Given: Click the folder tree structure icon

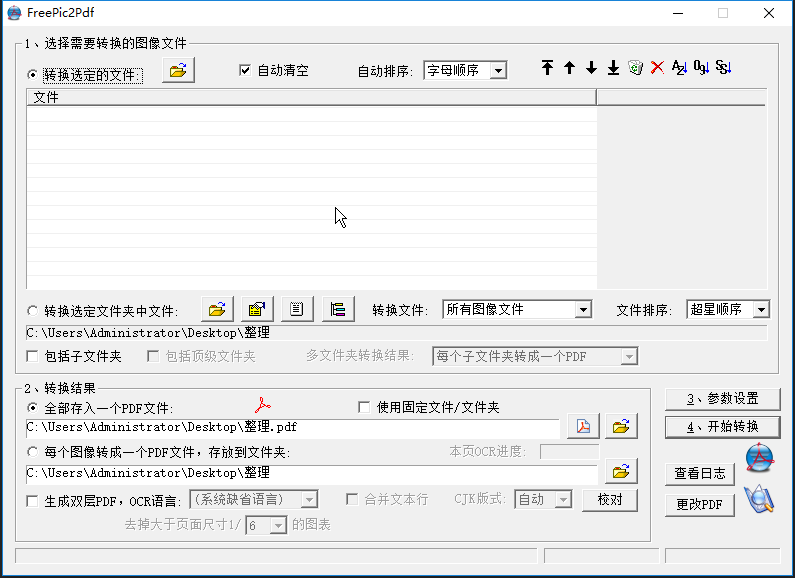Looking at the screenshot, I should coord(338,310).
